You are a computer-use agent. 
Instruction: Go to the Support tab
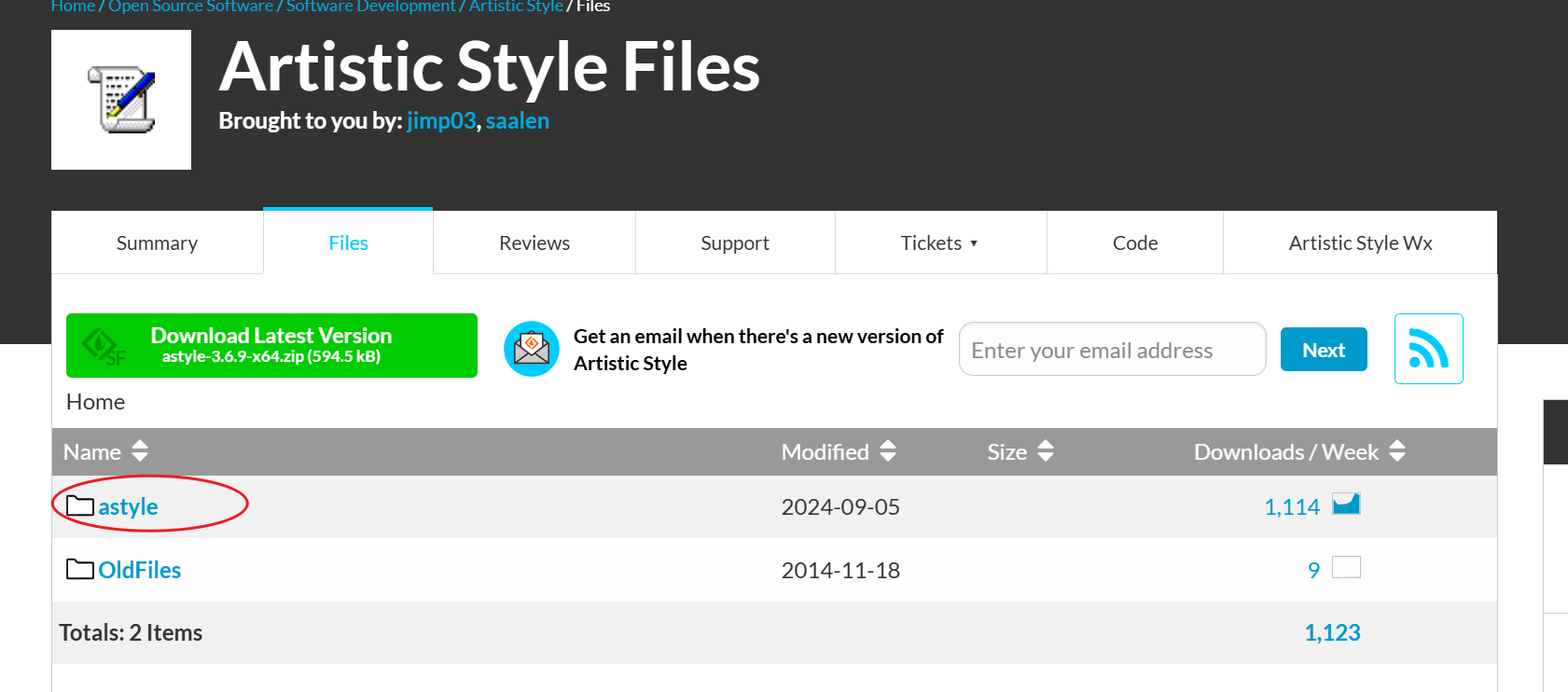[735, 242]
